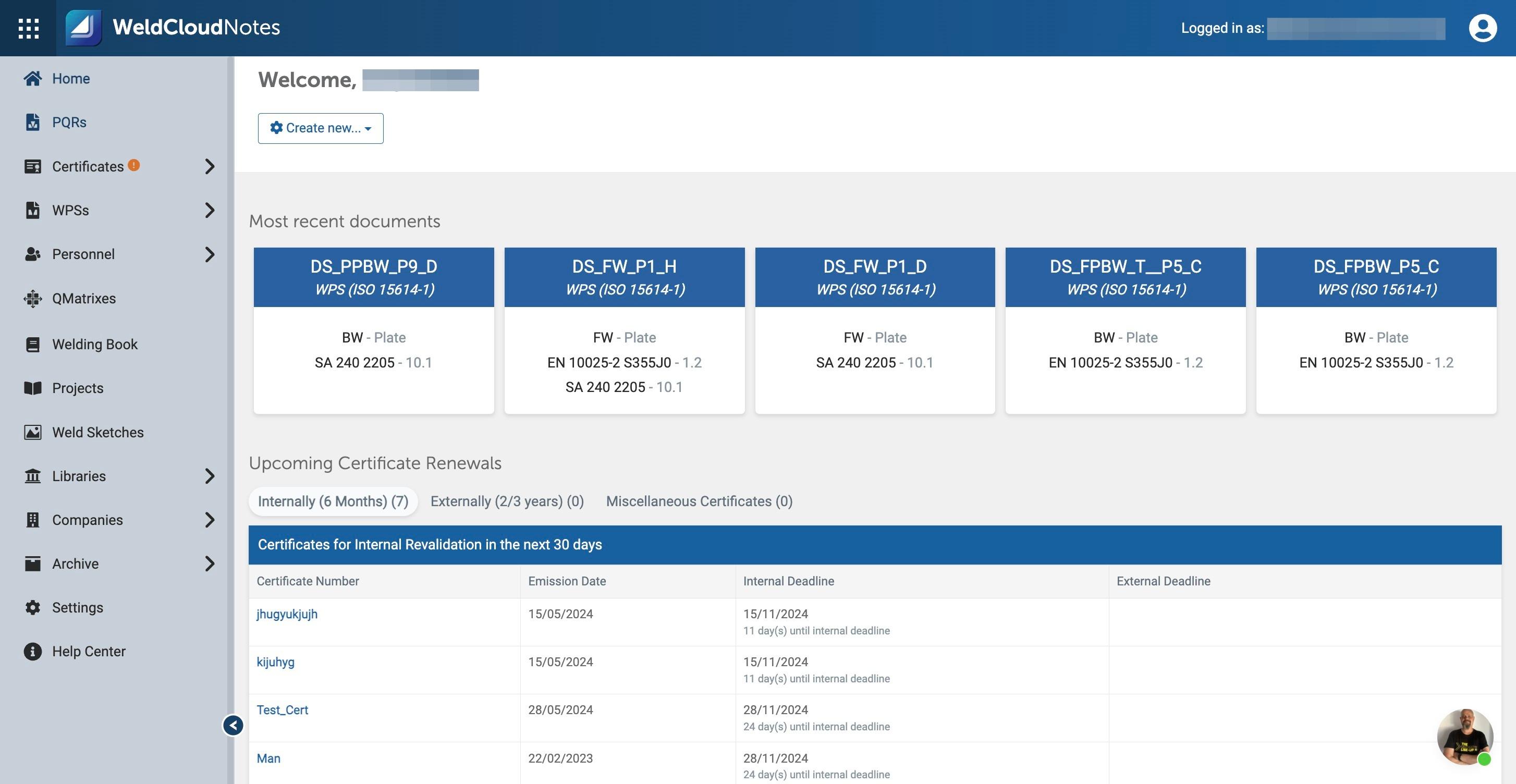1516x784 pixels.
Task: Click the Projects open-book icon
Action: [x=33, y=388]
